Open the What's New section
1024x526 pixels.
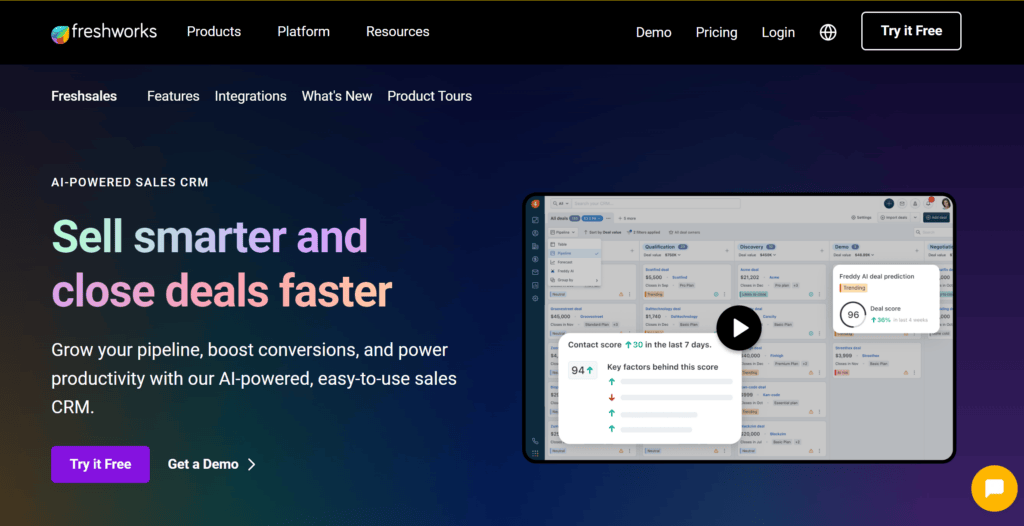[337, 96]
